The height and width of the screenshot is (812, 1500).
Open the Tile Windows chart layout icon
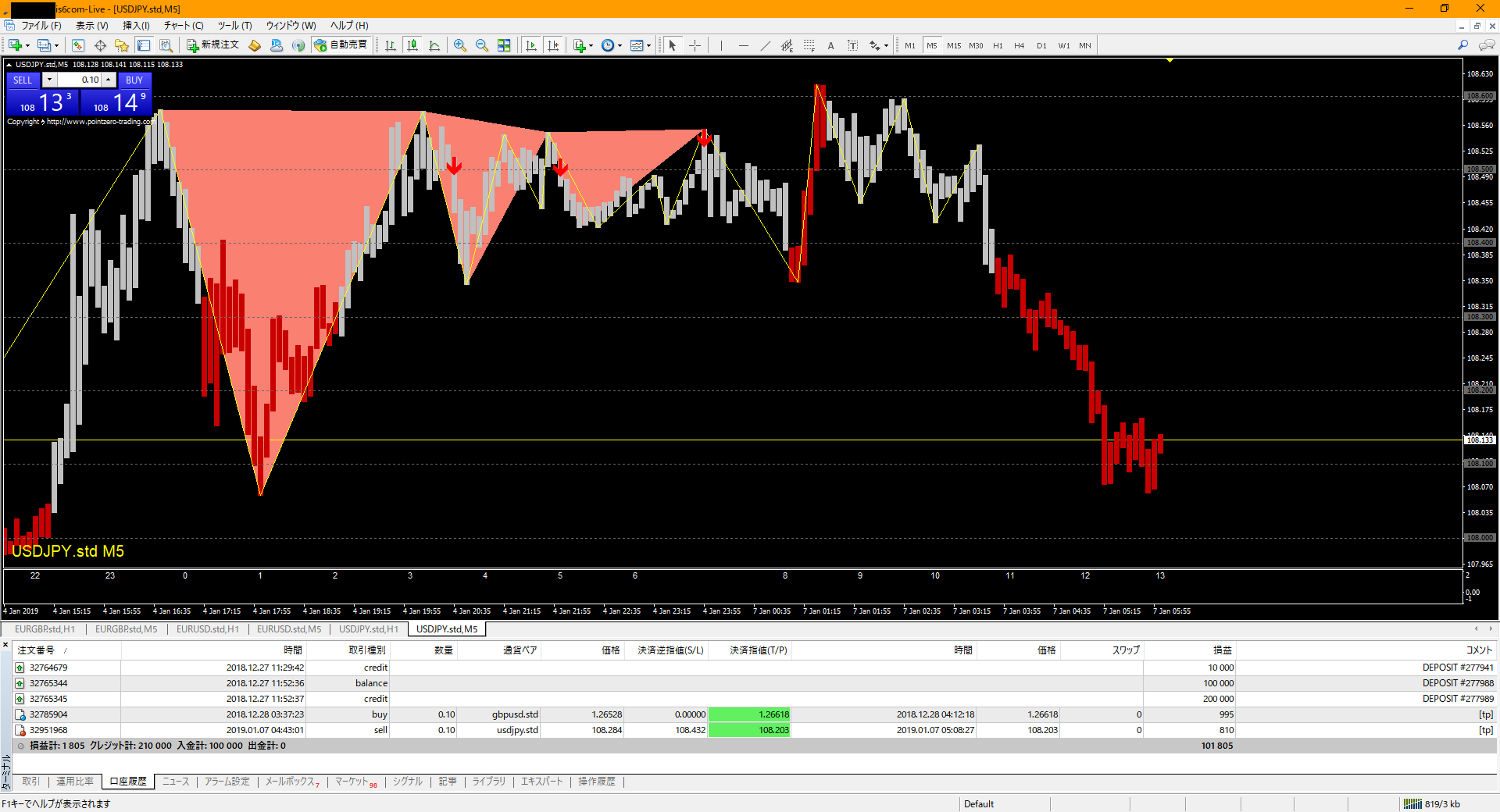504,45
